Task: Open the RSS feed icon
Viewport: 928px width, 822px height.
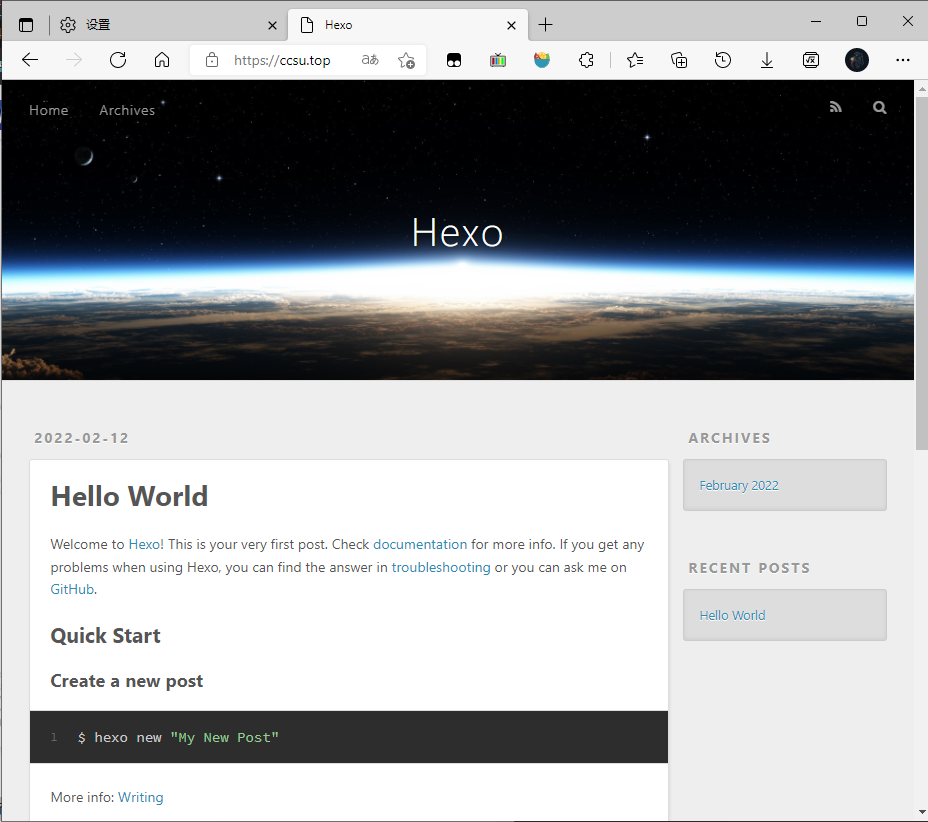Action: (836, 107)
